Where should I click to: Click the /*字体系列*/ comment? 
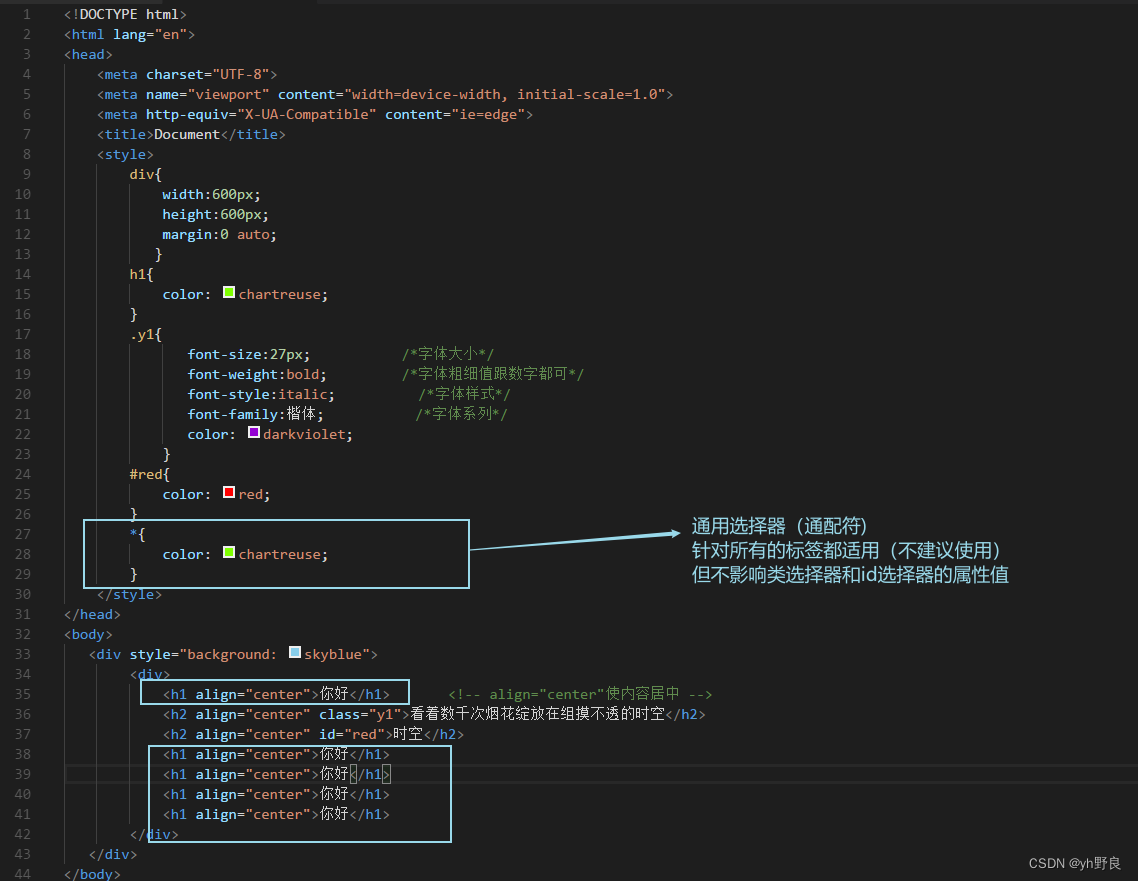pos(462,414)
